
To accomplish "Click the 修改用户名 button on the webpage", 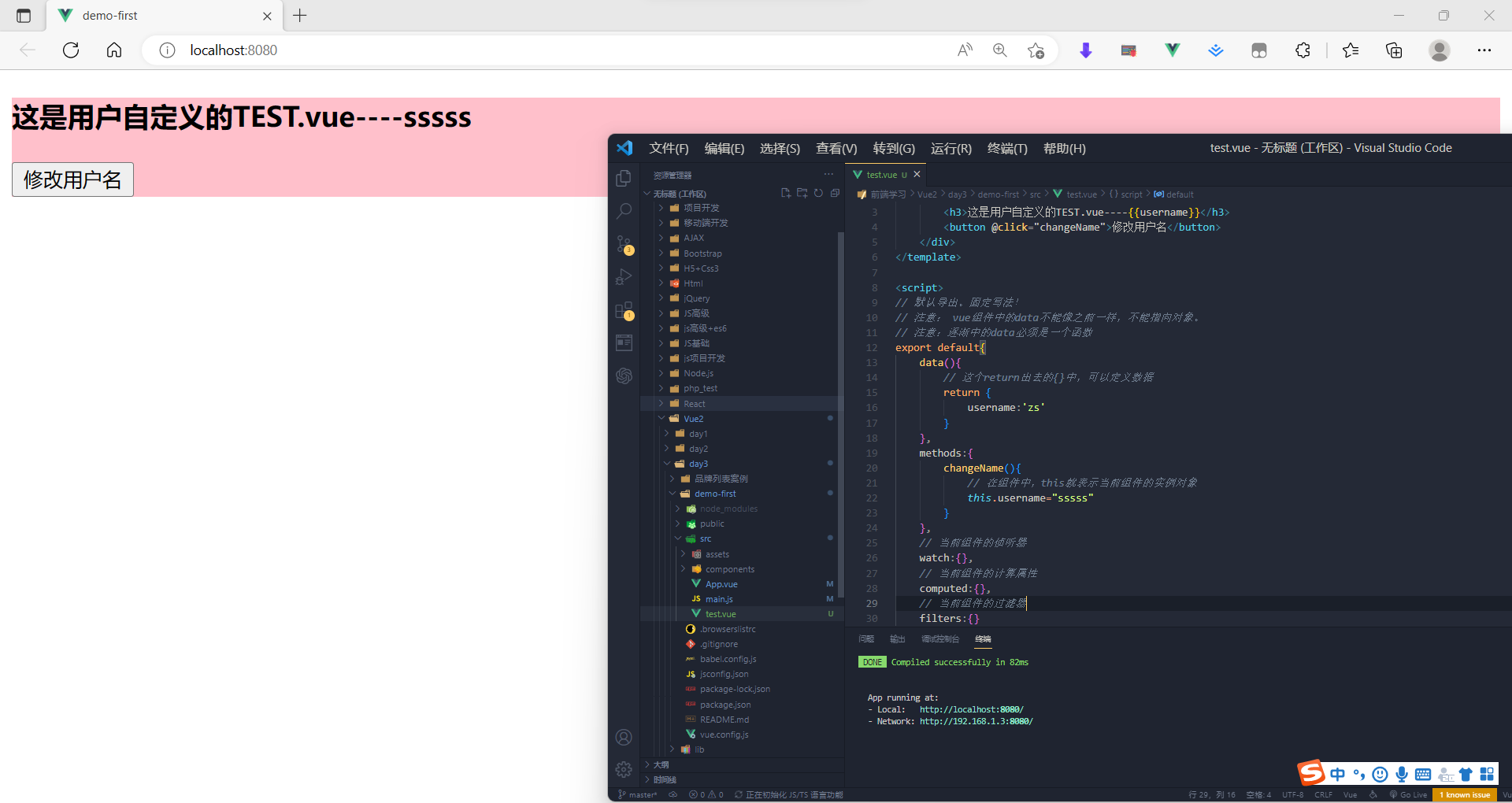I will [72, 179].
